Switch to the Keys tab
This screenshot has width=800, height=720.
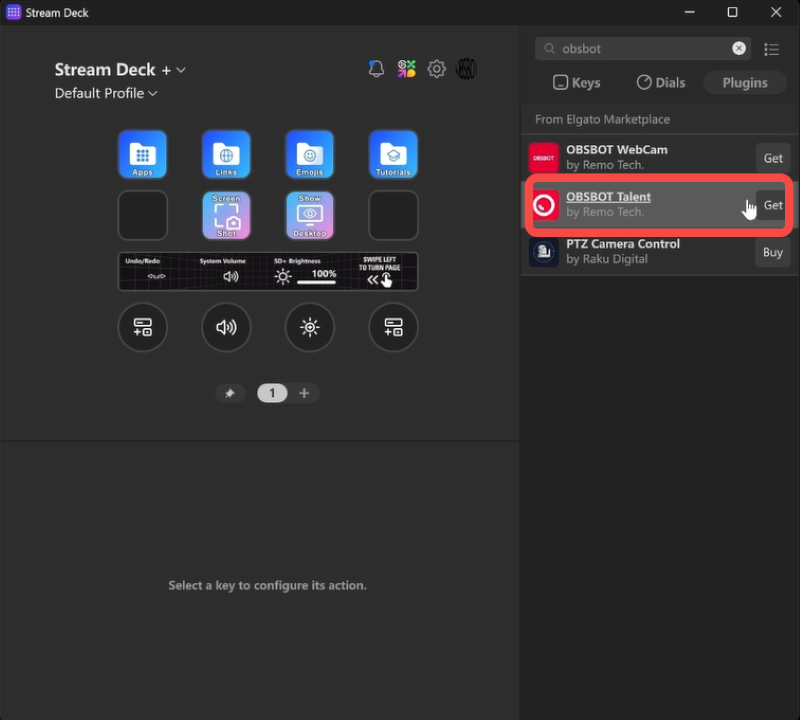coord(577,83)
